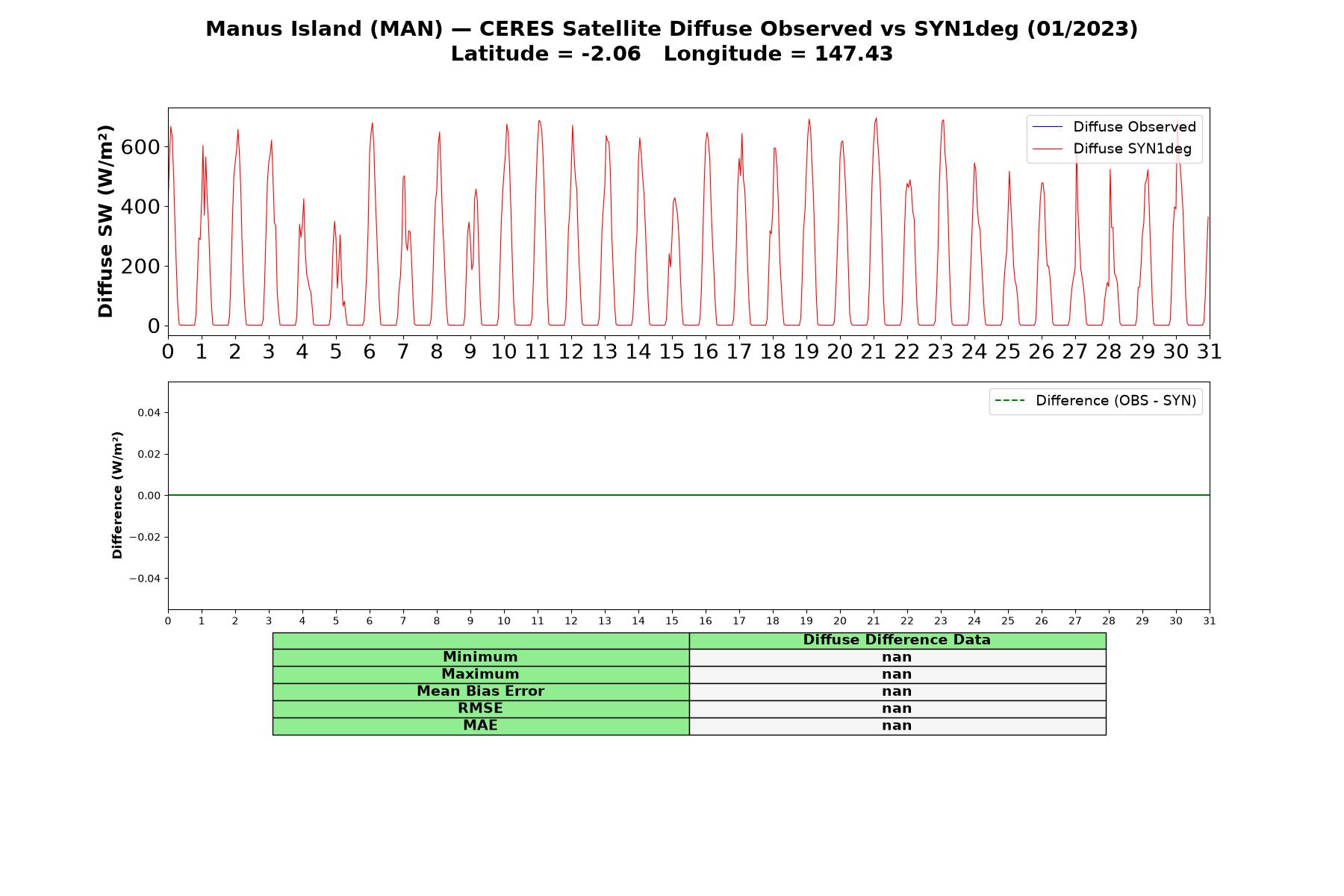Click the nan value beside Minimum
The width and height of the screenshot is (1344, 896).
click(x=897, y=658)
